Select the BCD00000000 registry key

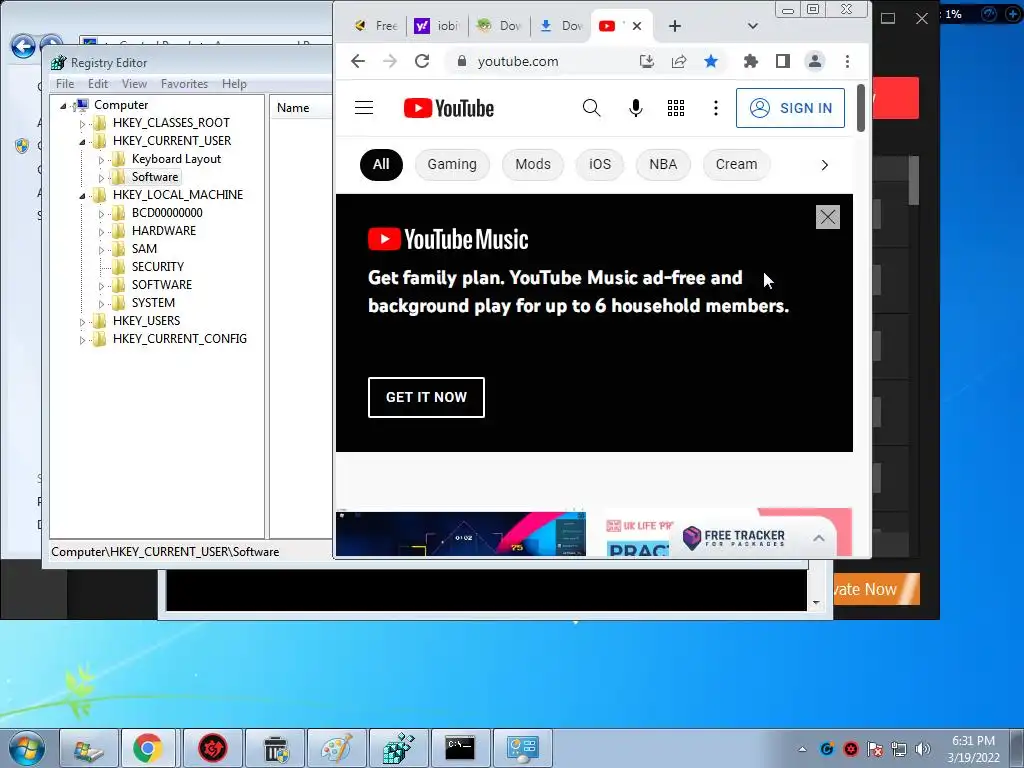[167, 213]
